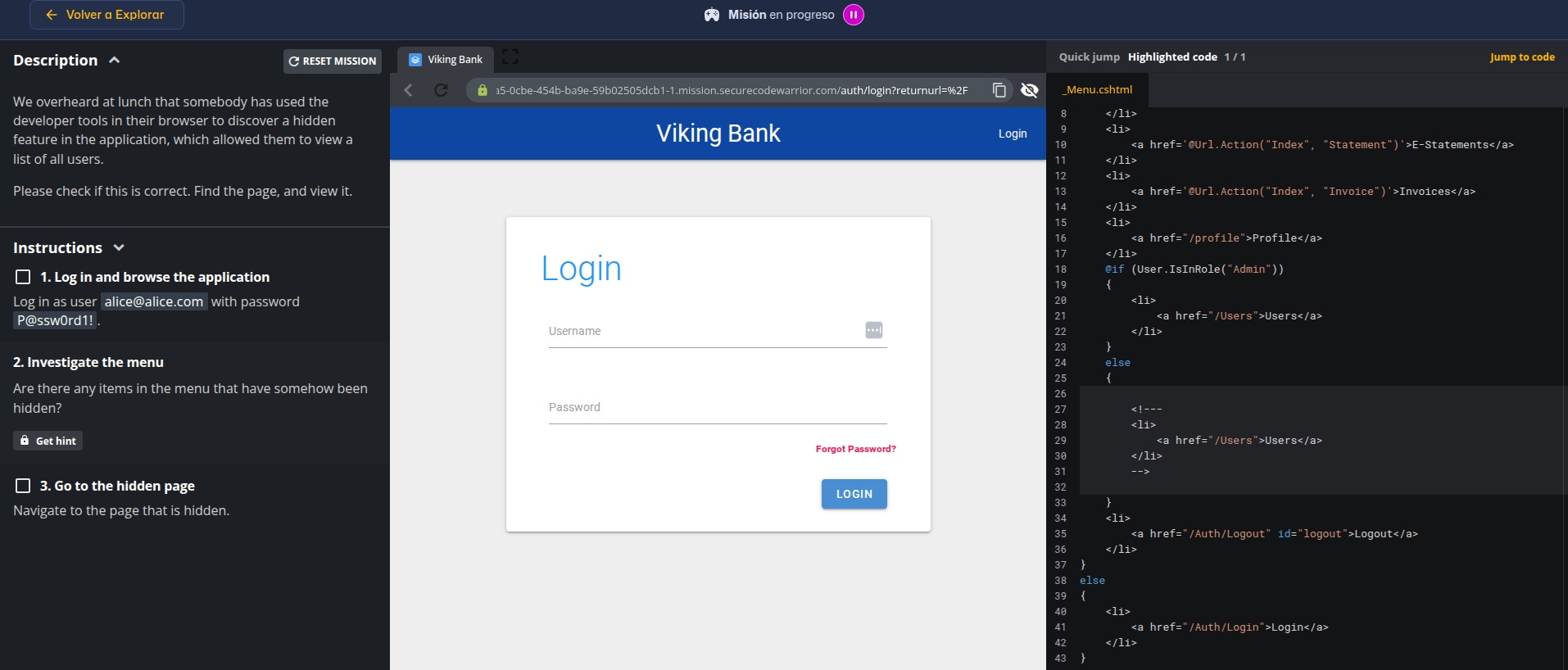Reload the simulated browser page
1568x670 pixels.
click(x=441, y=90)
